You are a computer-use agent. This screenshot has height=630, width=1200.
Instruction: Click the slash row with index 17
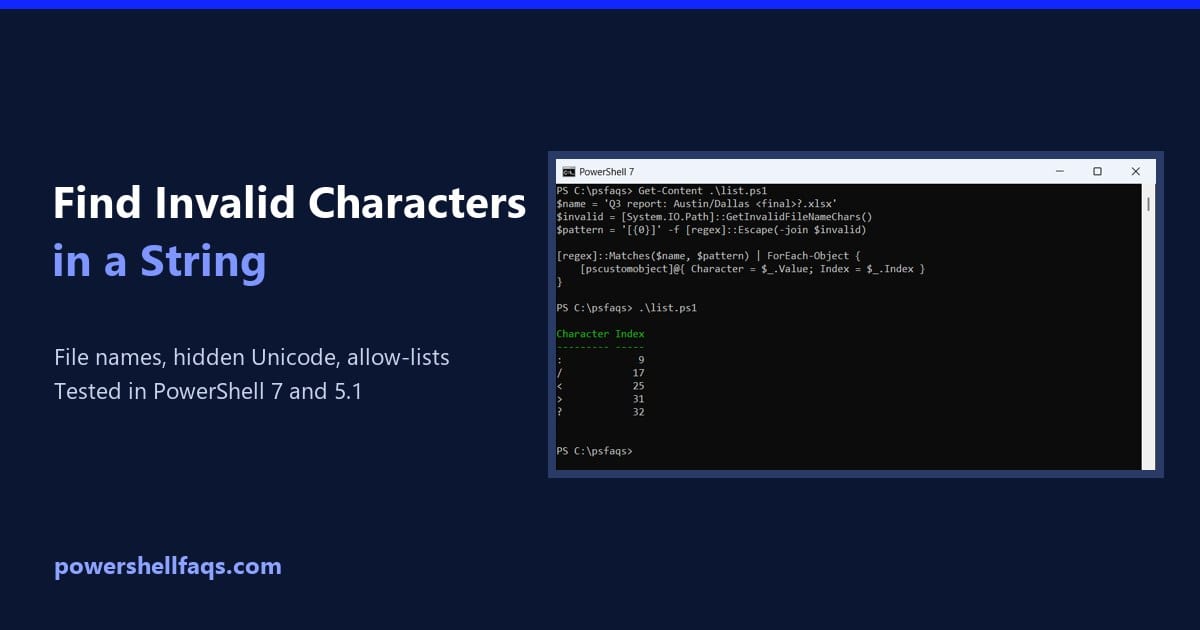[x=600, y=373]
